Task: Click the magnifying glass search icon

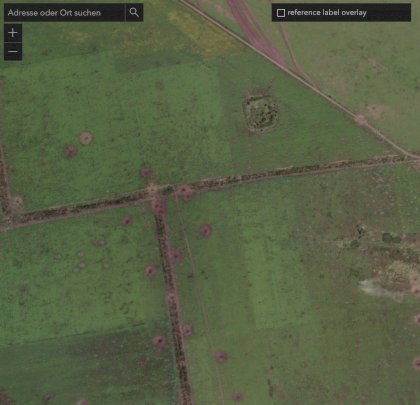Action: (134, 12)
